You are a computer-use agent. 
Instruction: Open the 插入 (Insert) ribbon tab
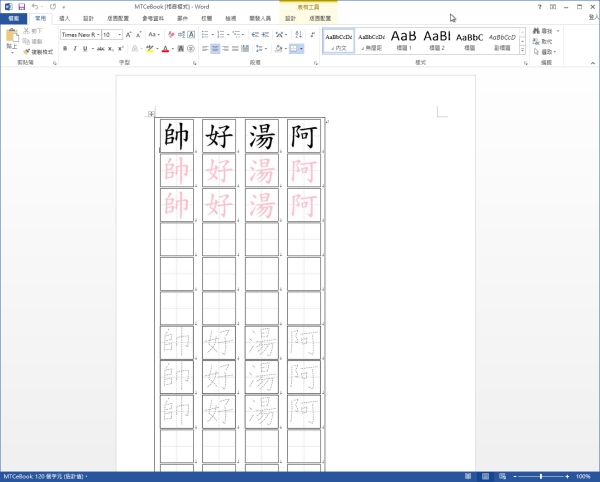64,19
